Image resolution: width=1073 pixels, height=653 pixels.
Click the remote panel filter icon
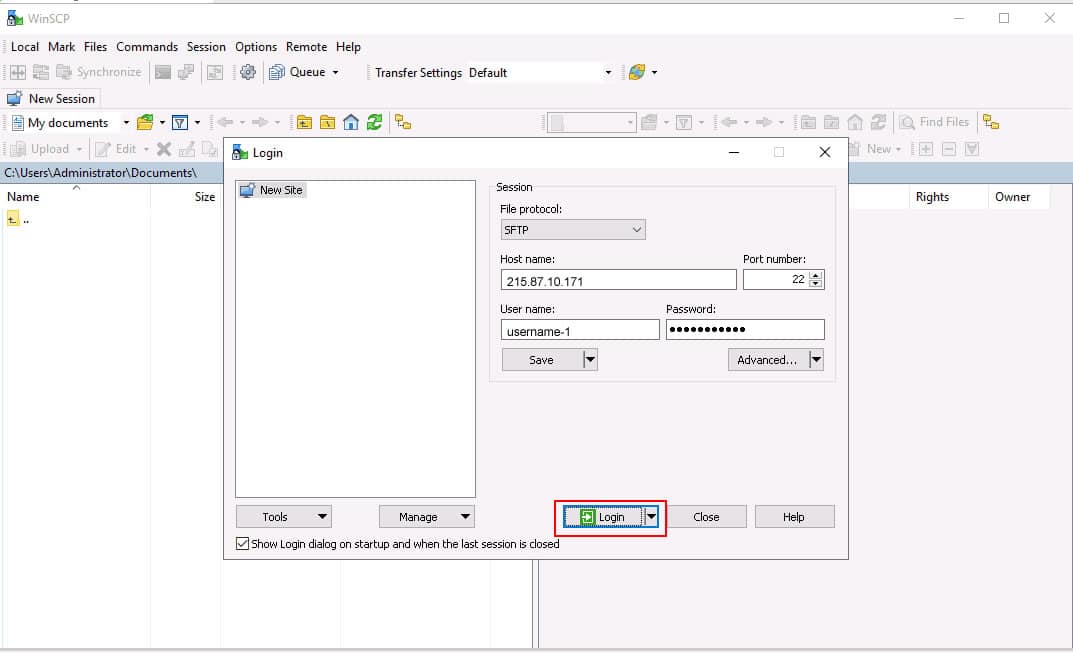coord(684,123)
